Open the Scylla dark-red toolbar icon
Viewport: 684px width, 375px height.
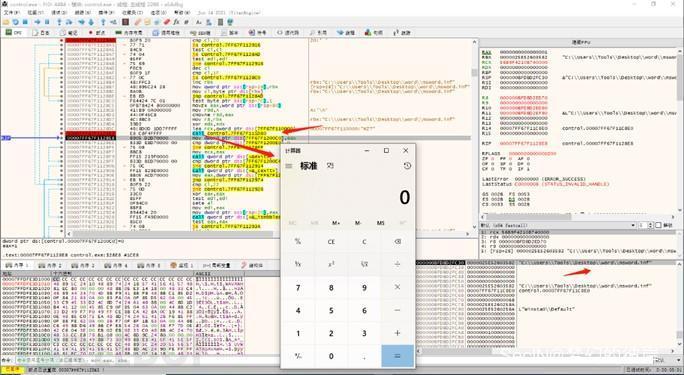126,22
